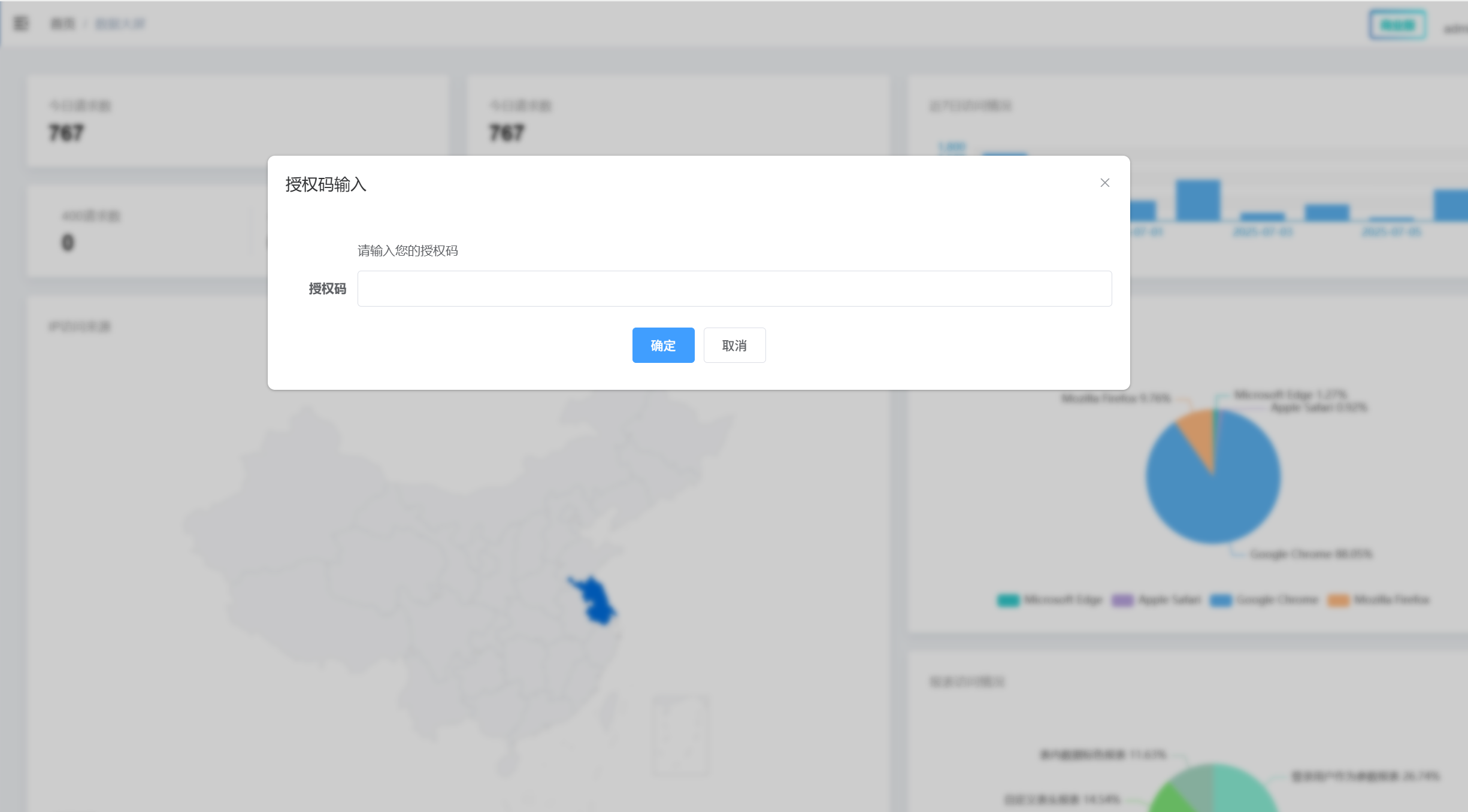Click the tallest visible bar in bar chart
Screen dimensions: 1468x812
[1197, 201]
